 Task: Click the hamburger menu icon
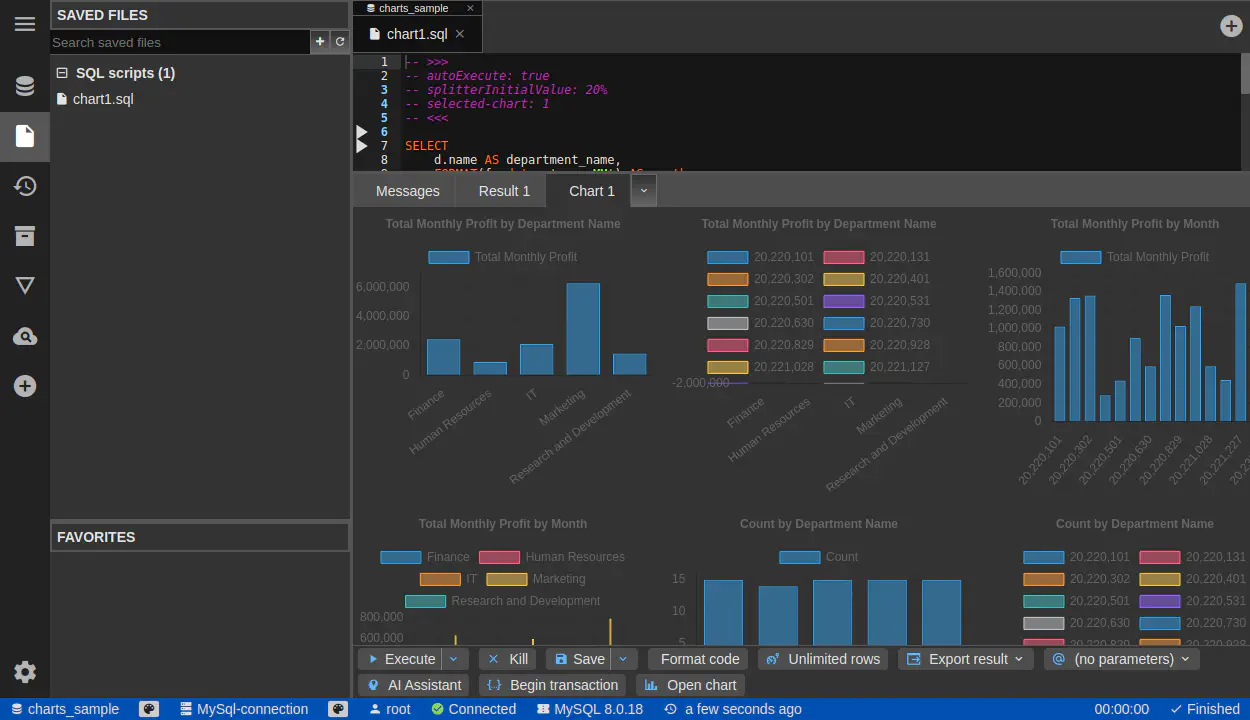click(x=25, y=24)
